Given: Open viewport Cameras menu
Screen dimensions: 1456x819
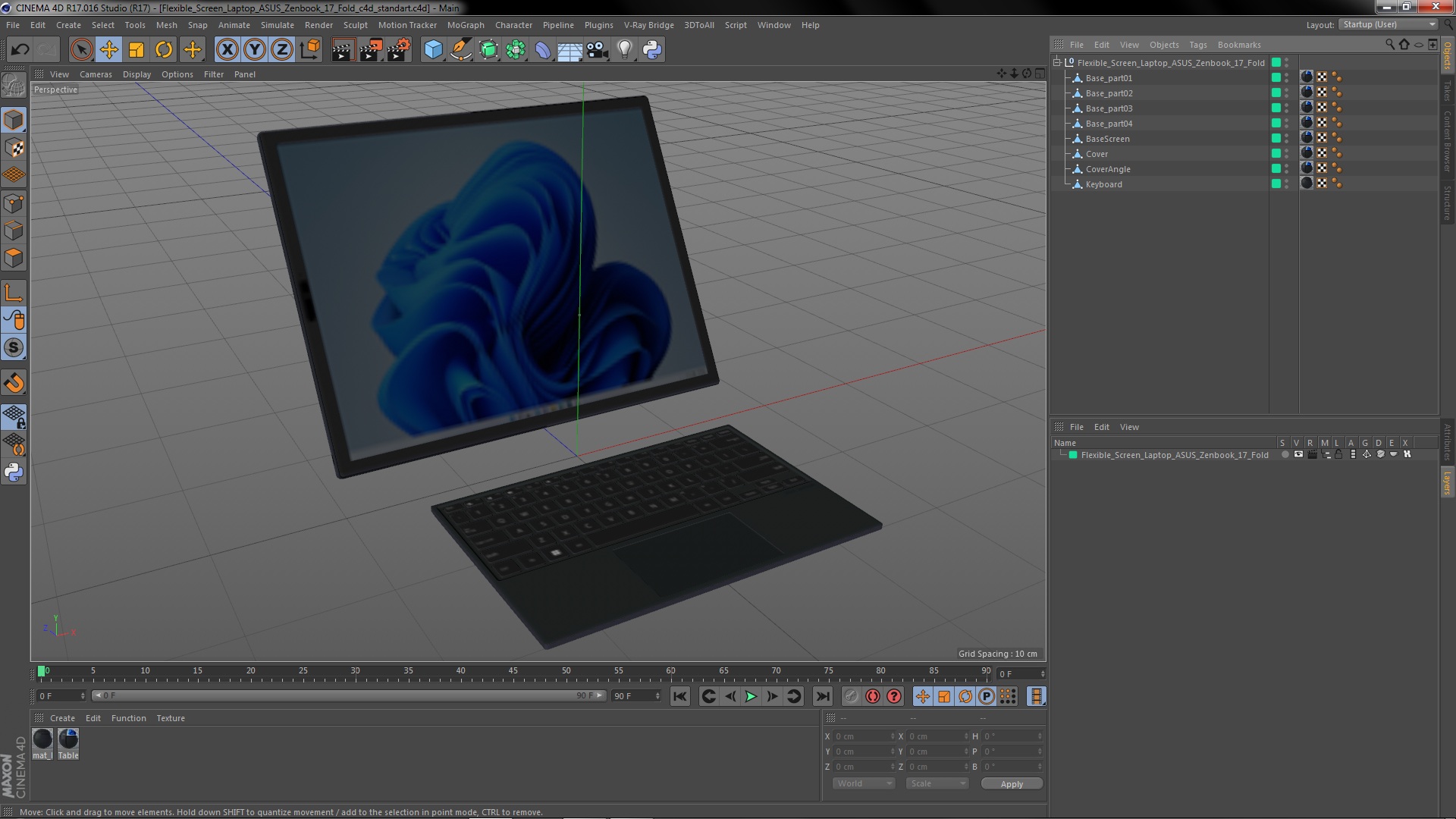Looking at the screenshot, I should 96,74.
